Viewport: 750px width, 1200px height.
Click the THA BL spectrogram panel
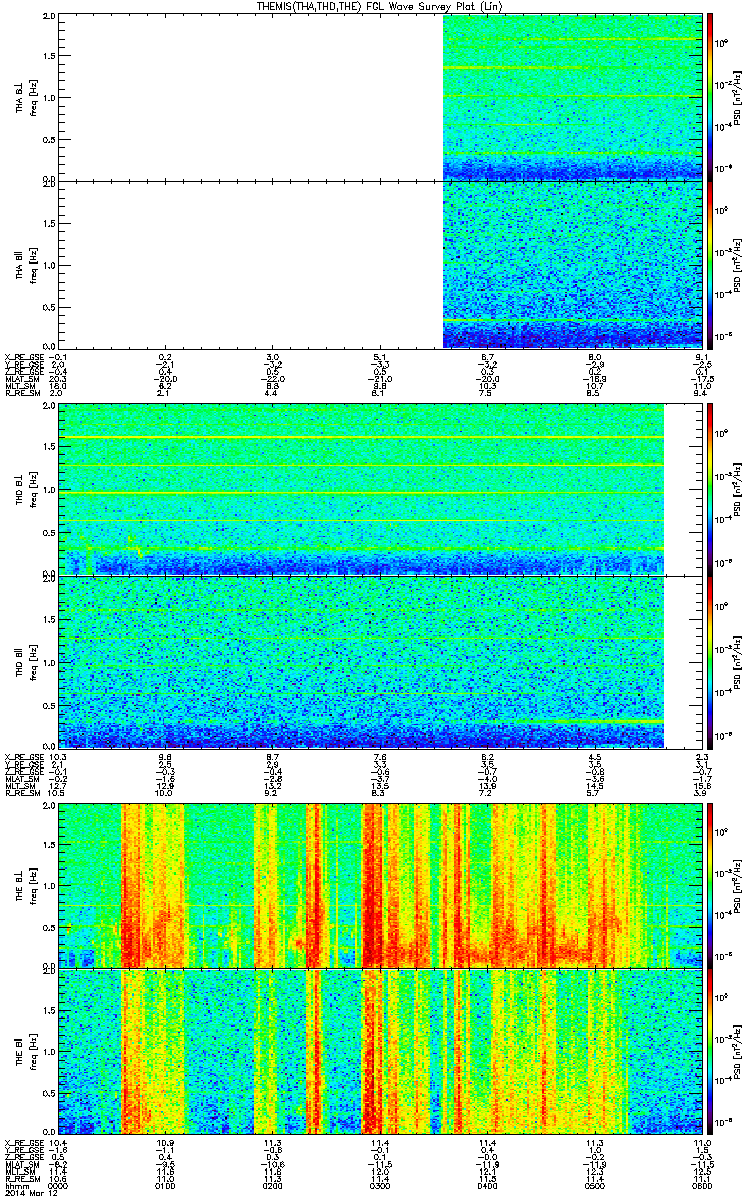pyautogui.click(x=380, y=97)
